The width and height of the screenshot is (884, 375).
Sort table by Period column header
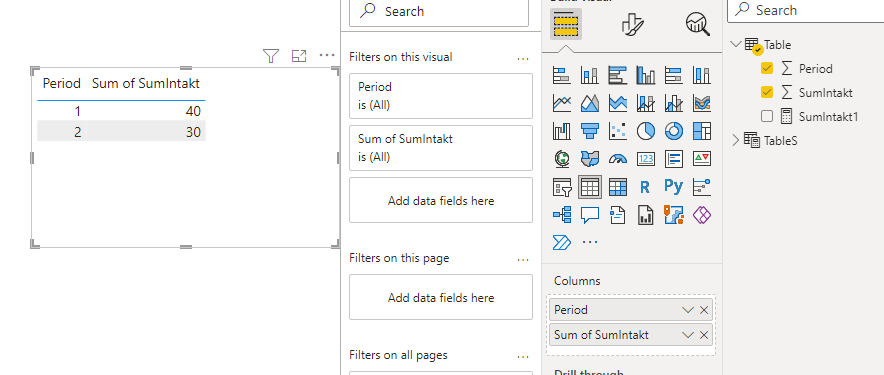click(x=62, y=83)
